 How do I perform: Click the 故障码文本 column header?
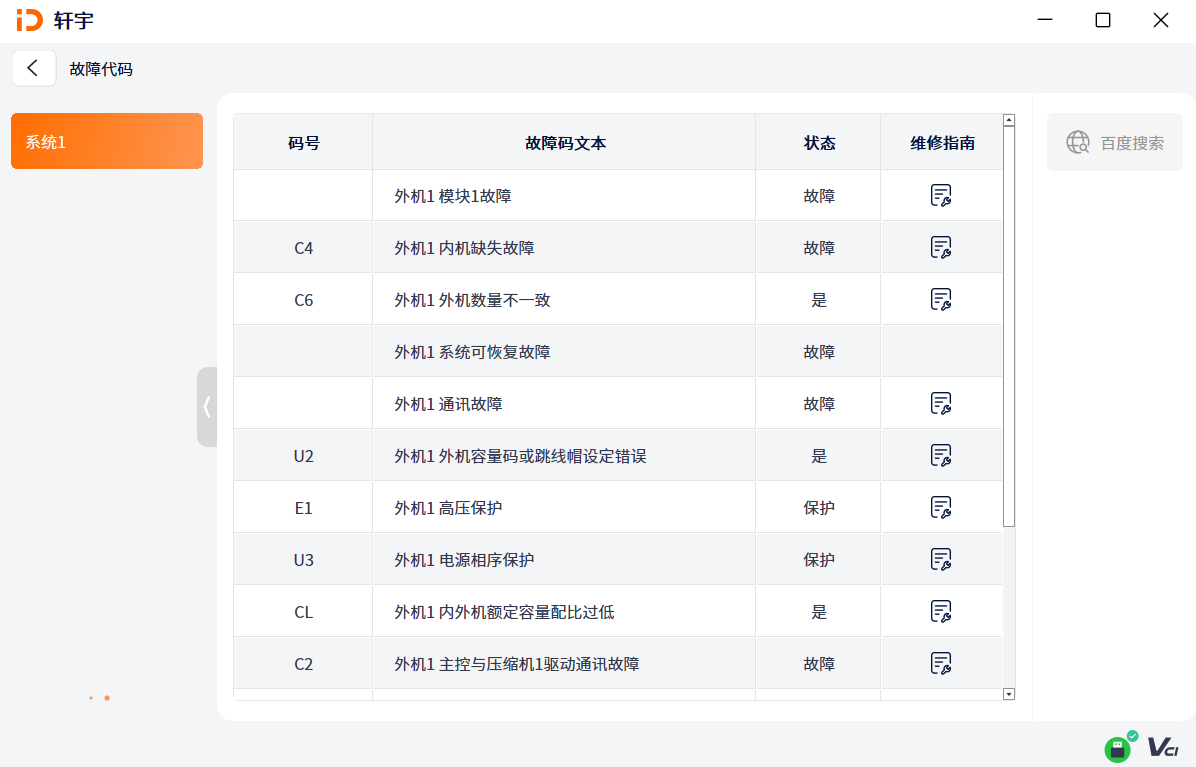coord(564,143)
